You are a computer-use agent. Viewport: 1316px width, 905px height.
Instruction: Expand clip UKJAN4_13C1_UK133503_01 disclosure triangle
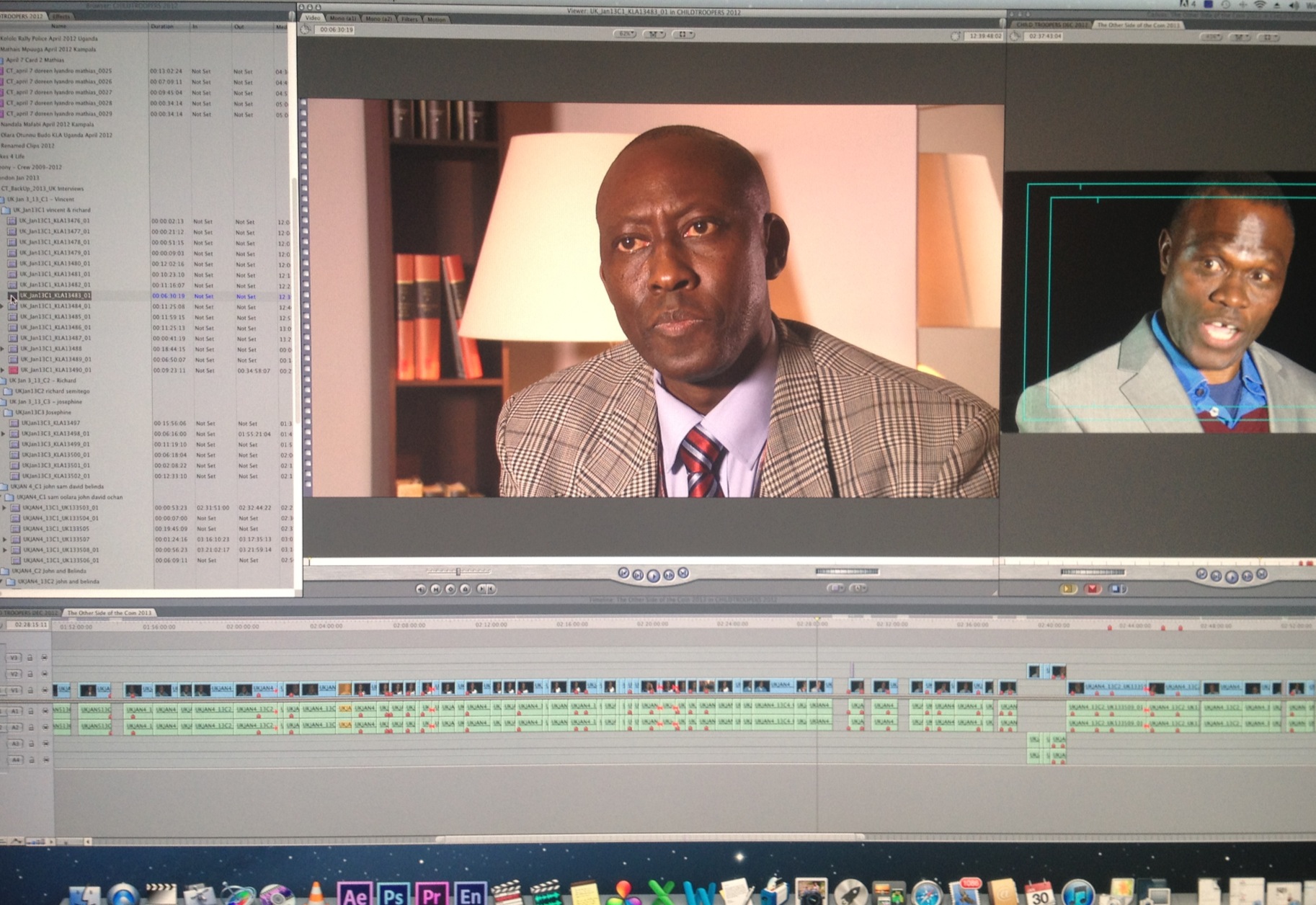click(5, 508)
